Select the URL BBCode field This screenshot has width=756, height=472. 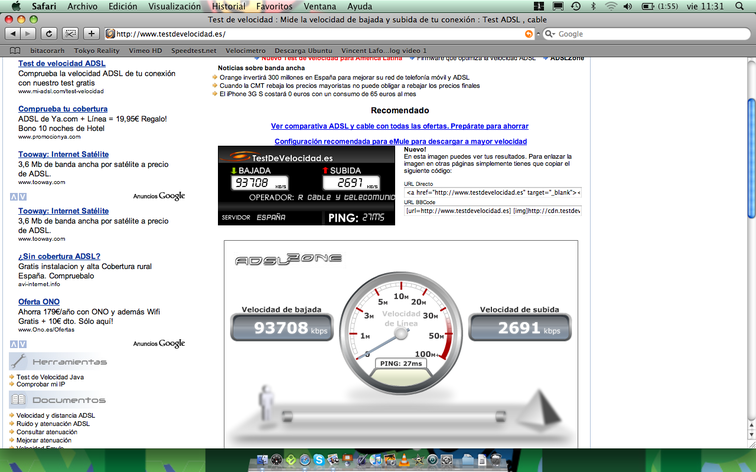click(493, 211)
